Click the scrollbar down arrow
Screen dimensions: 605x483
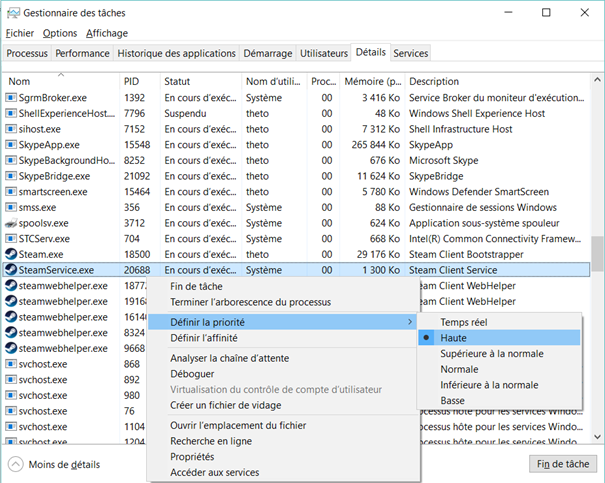click(x=597, y=437)
